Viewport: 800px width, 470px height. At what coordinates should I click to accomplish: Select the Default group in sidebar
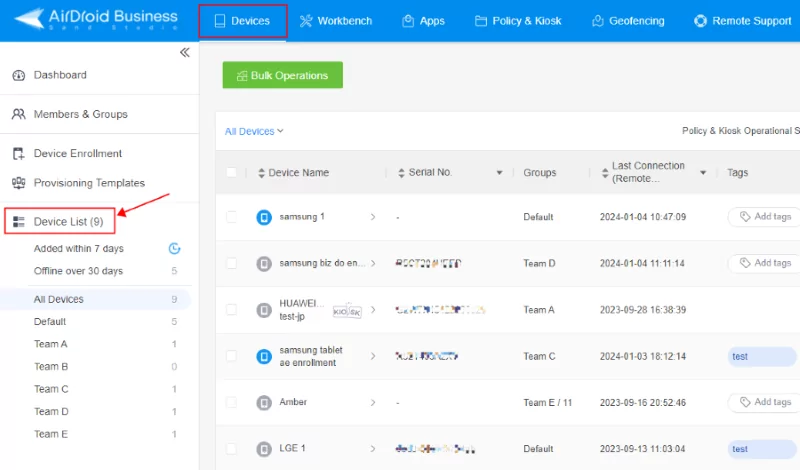tap(49, 321)
